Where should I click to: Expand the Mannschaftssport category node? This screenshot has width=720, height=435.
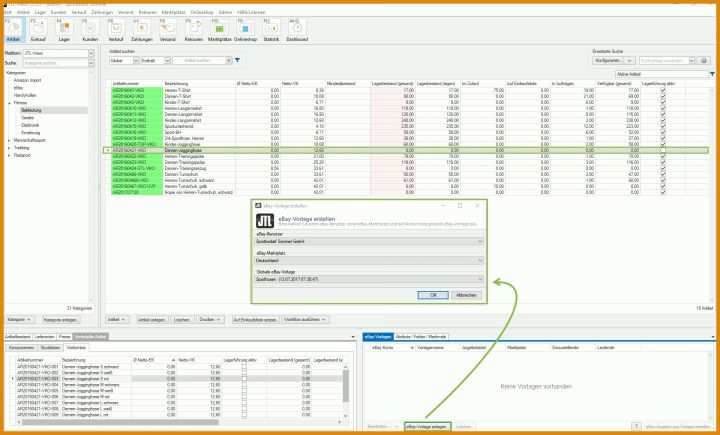[9, 140]
